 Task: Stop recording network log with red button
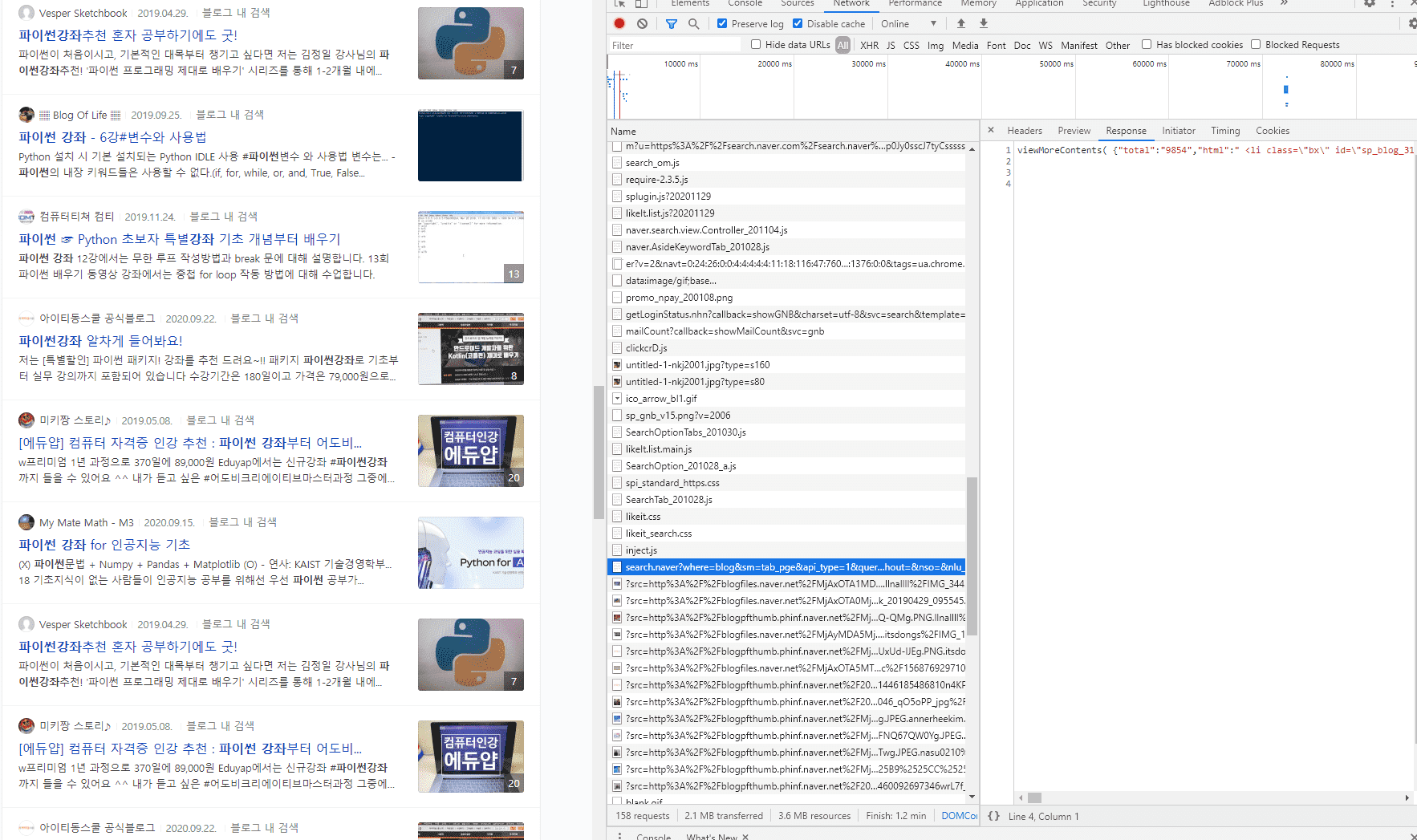(619, 24)
